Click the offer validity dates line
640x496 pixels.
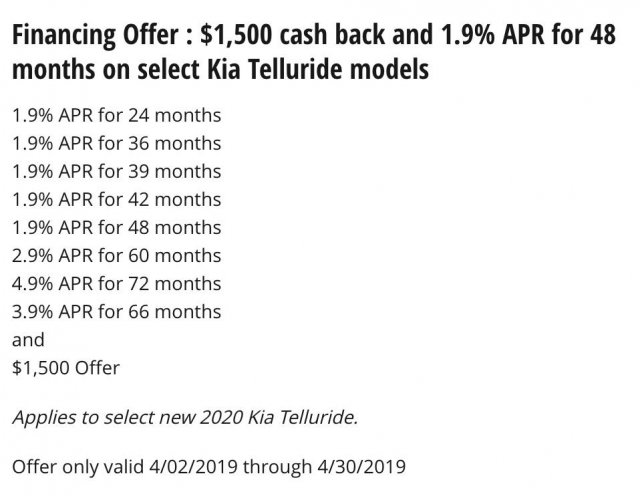pyautogui.click(x=209, y=467)
